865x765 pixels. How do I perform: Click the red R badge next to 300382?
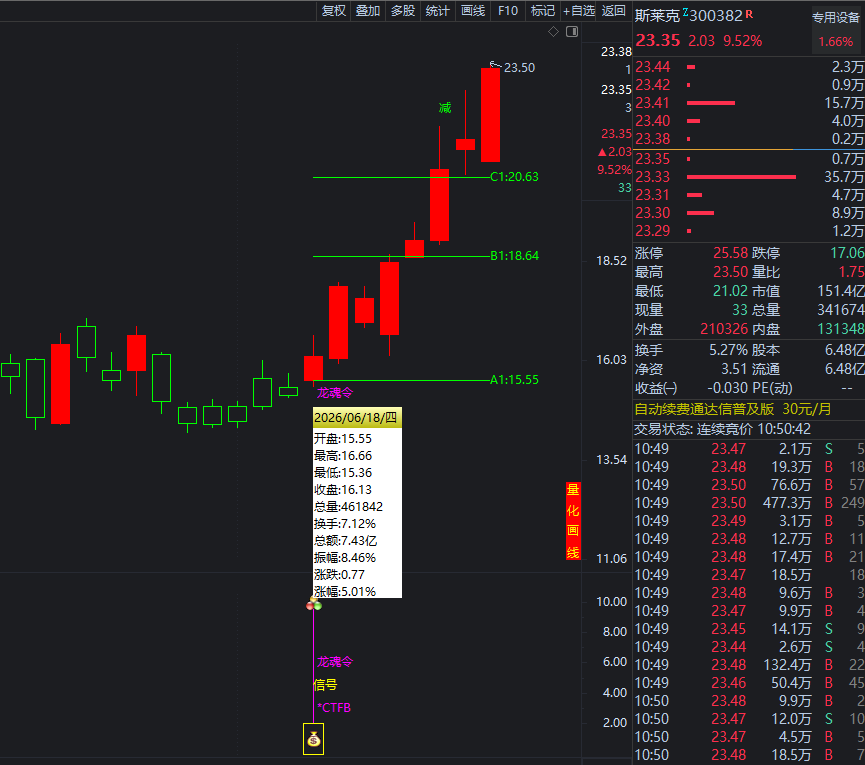(x=749, y=14)
